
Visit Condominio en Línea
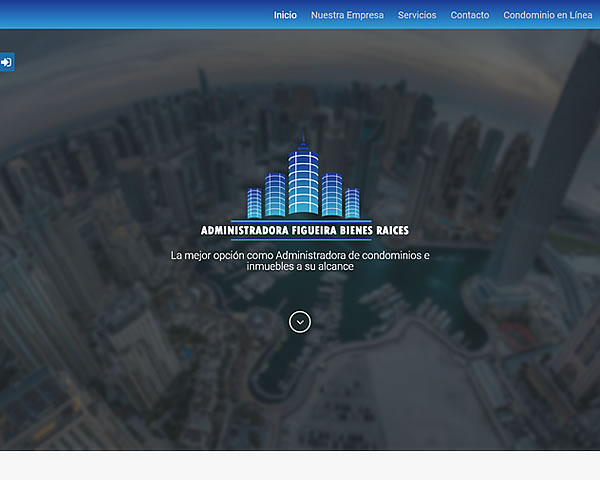point(548,15)
